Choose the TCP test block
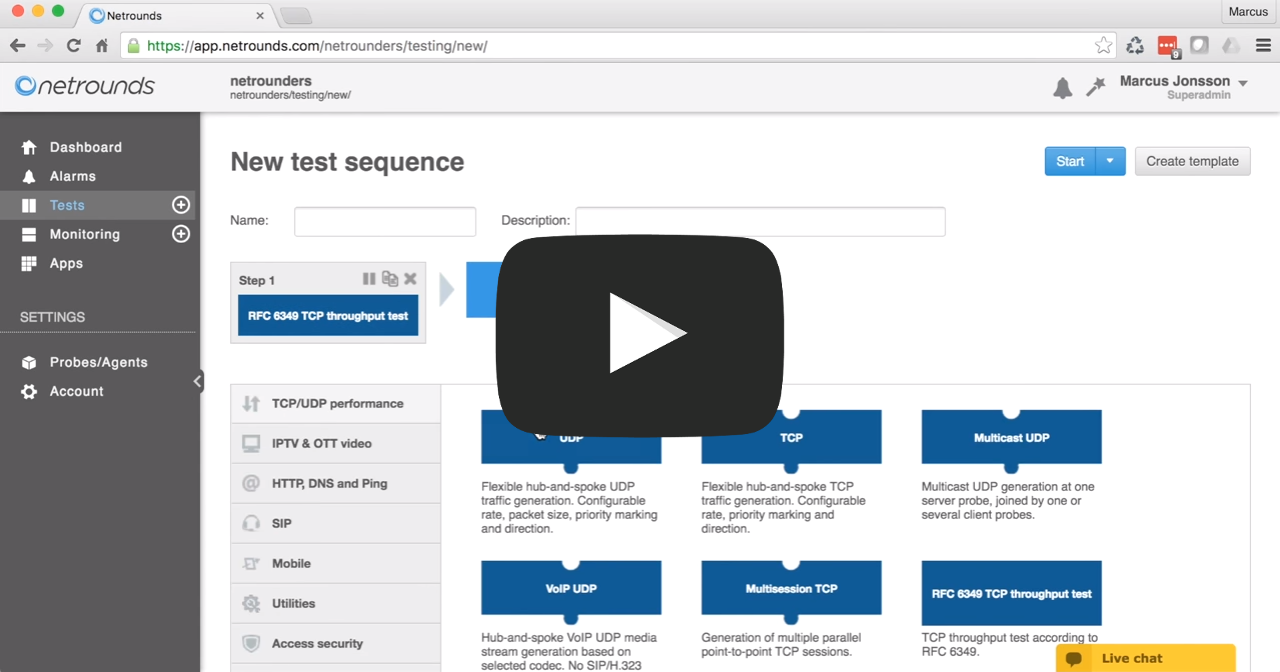The width and height of the screenshot is (1280, 672). tap(791, 438)
